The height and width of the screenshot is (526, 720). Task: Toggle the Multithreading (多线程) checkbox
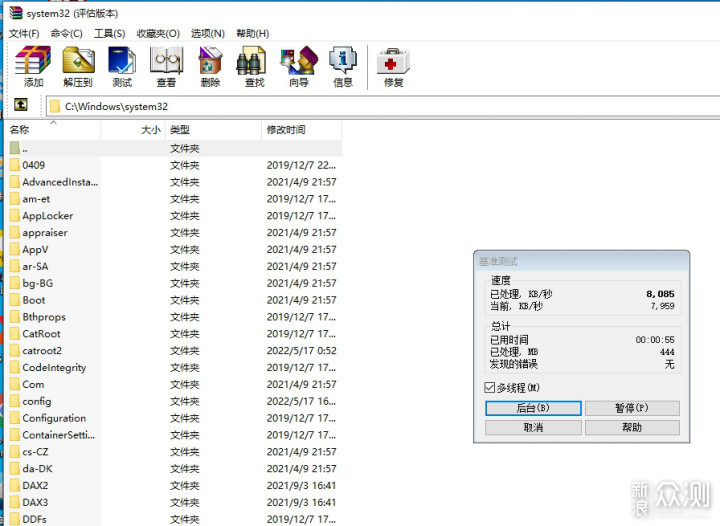click(x=489, y=388)
